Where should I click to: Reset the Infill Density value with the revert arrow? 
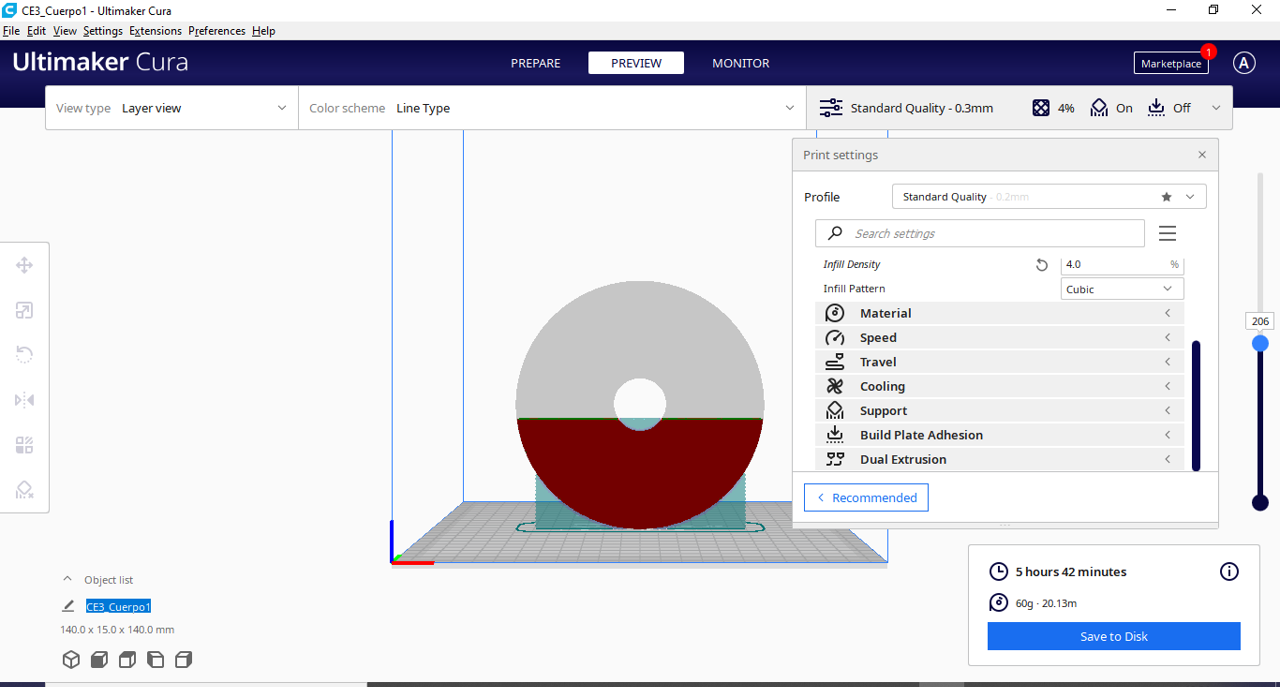(x=1042, y=265)
